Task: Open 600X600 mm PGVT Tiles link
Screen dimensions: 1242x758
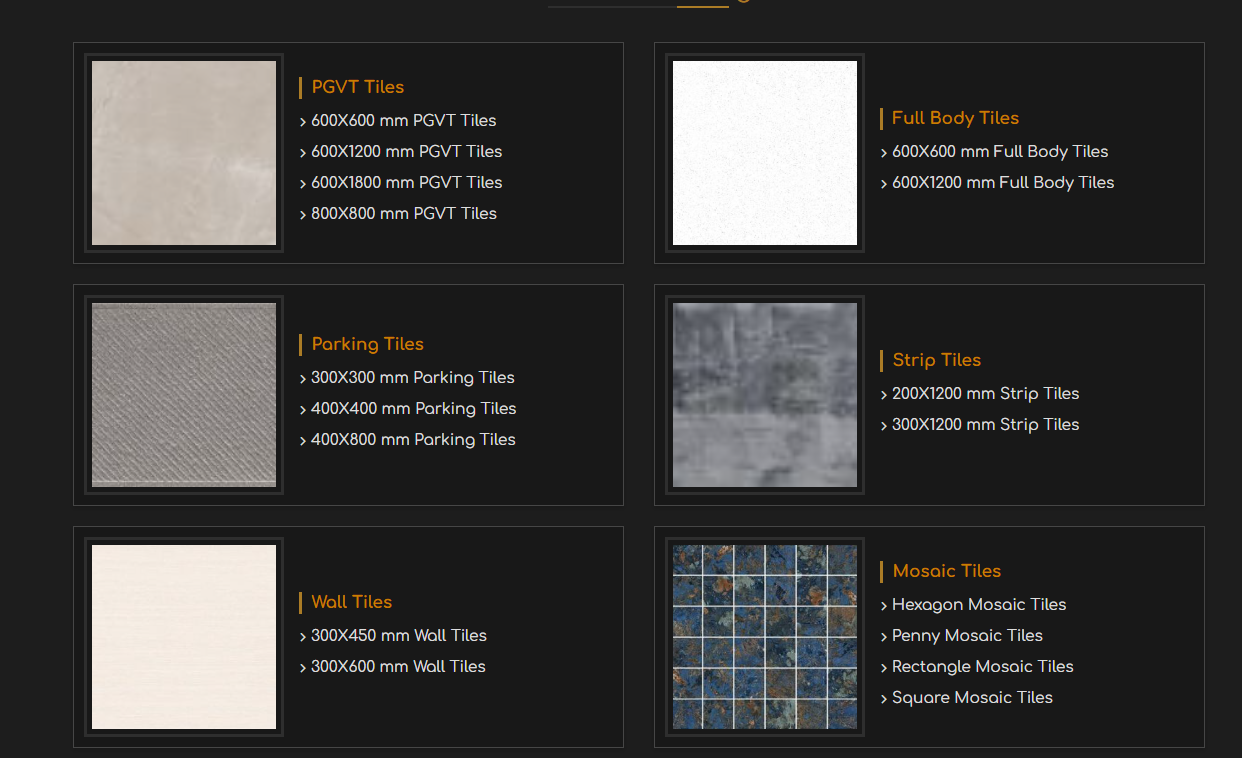Action: tap(403, 121)
